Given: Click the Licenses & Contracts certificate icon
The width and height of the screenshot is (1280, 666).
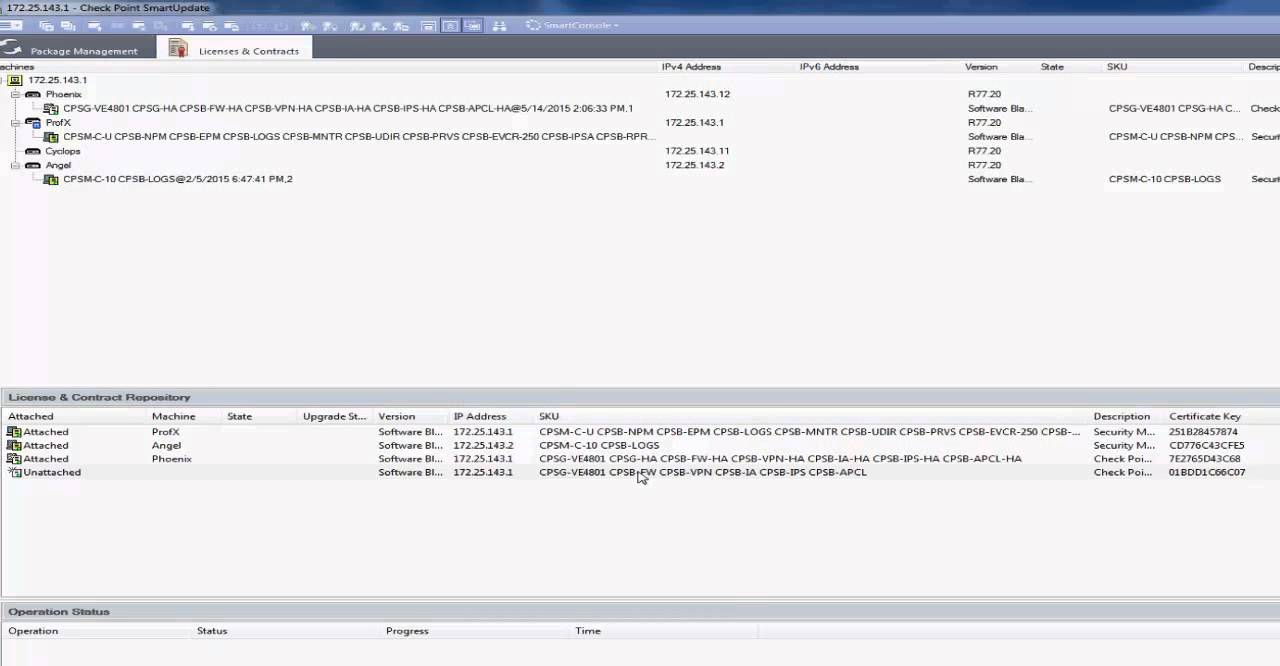Looking at the screenshot, I should [x=178, y=49].
